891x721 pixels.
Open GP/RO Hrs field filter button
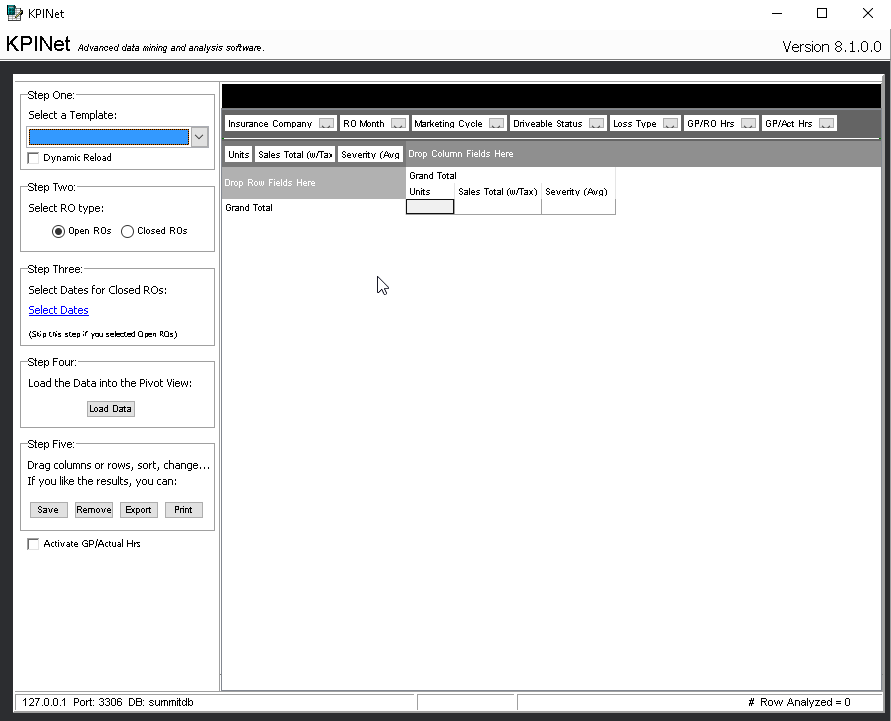click(x=748, y=124)
